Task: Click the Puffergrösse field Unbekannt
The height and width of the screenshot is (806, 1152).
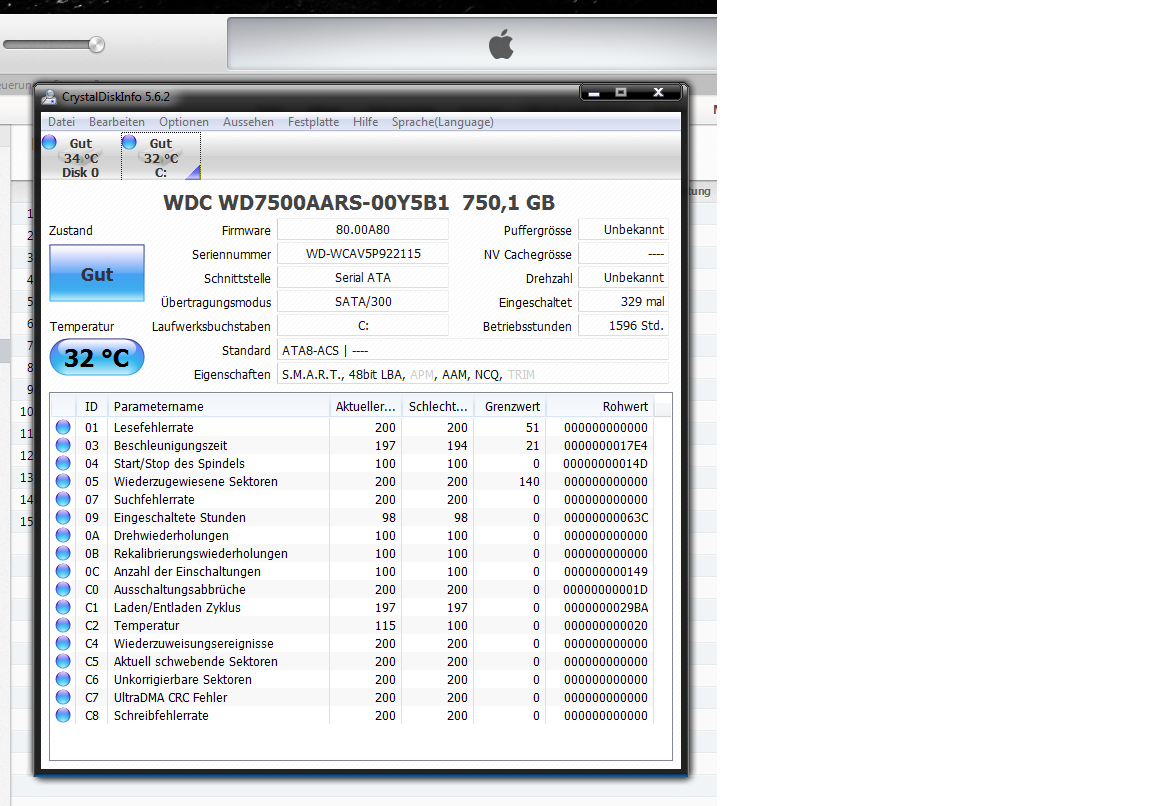Action: 623,229
